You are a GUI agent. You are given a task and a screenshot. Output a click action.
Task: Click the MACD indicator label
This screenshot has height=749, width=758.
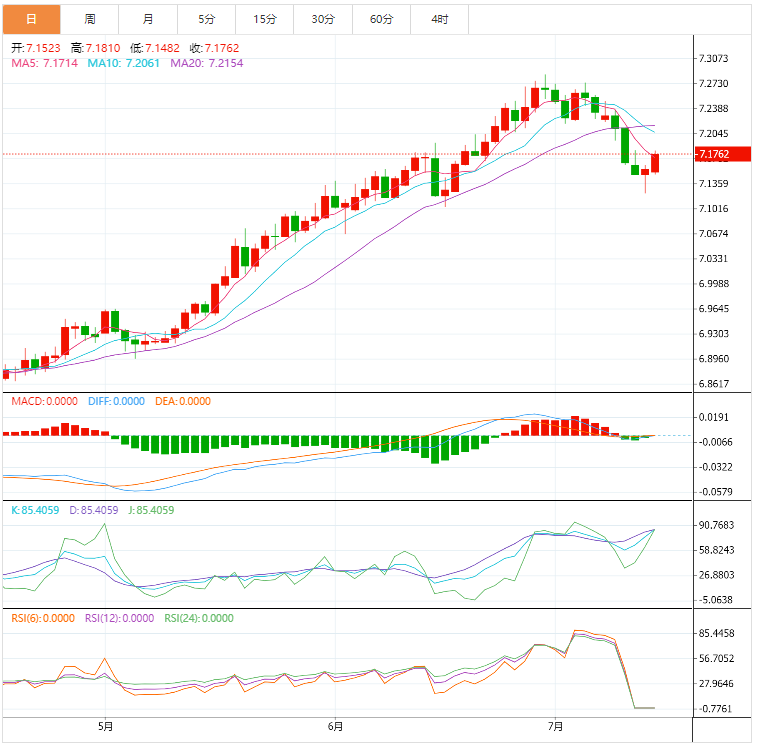(44, 401)
